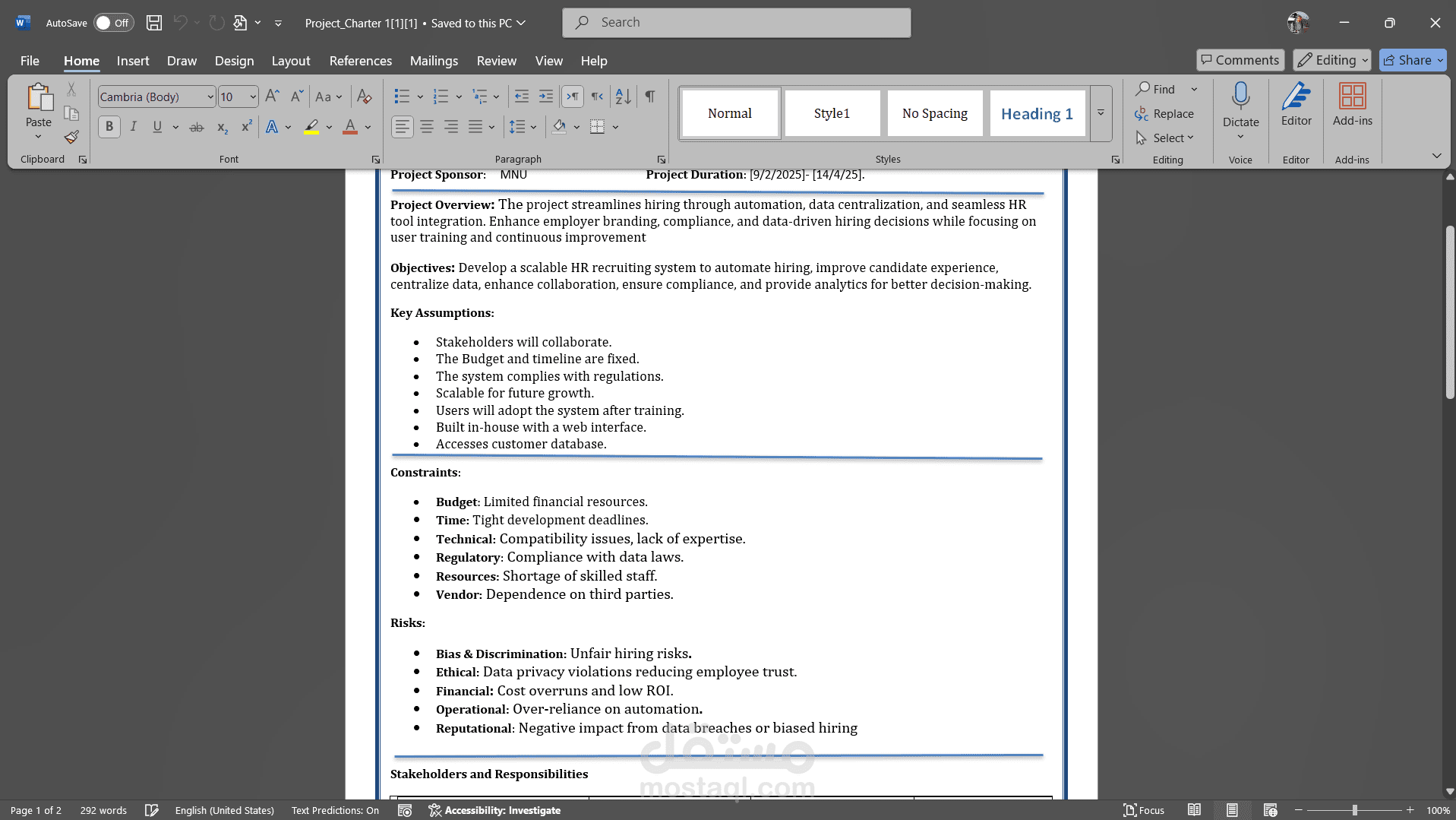The height and width of the screenshot is (820, 1456).
Task: Collapse the ribbon chevron
Action: [1436, 156]
